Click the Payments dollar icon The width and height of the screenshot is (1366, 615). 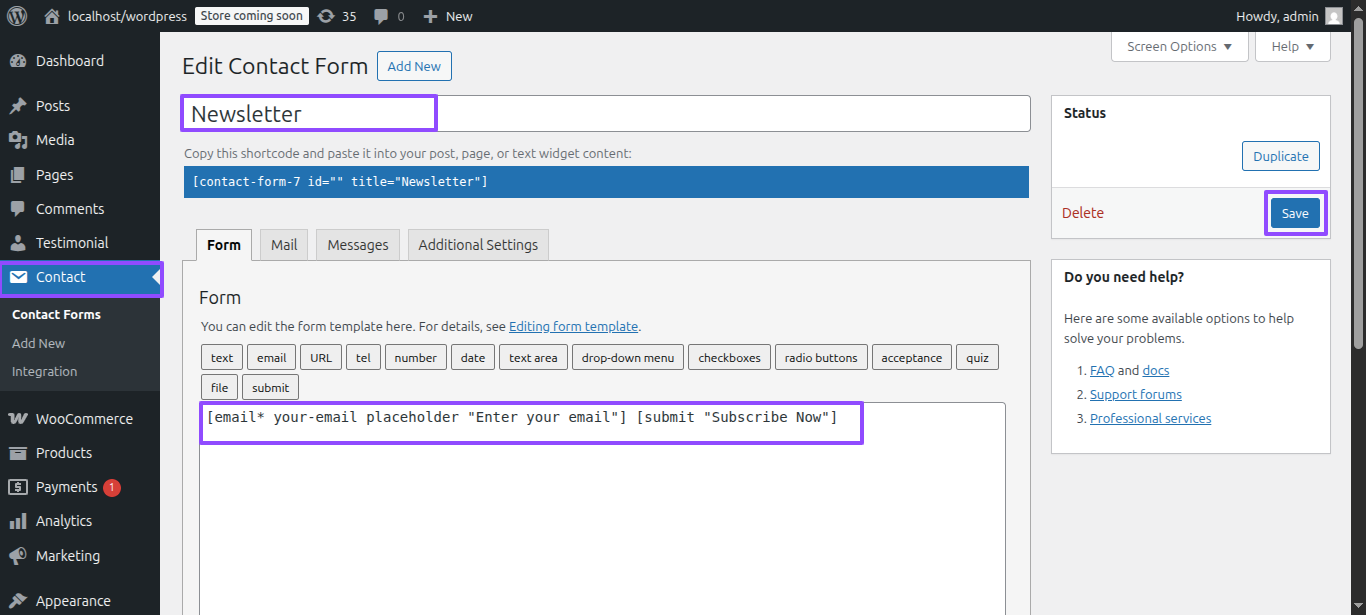(x=18, y=487)
